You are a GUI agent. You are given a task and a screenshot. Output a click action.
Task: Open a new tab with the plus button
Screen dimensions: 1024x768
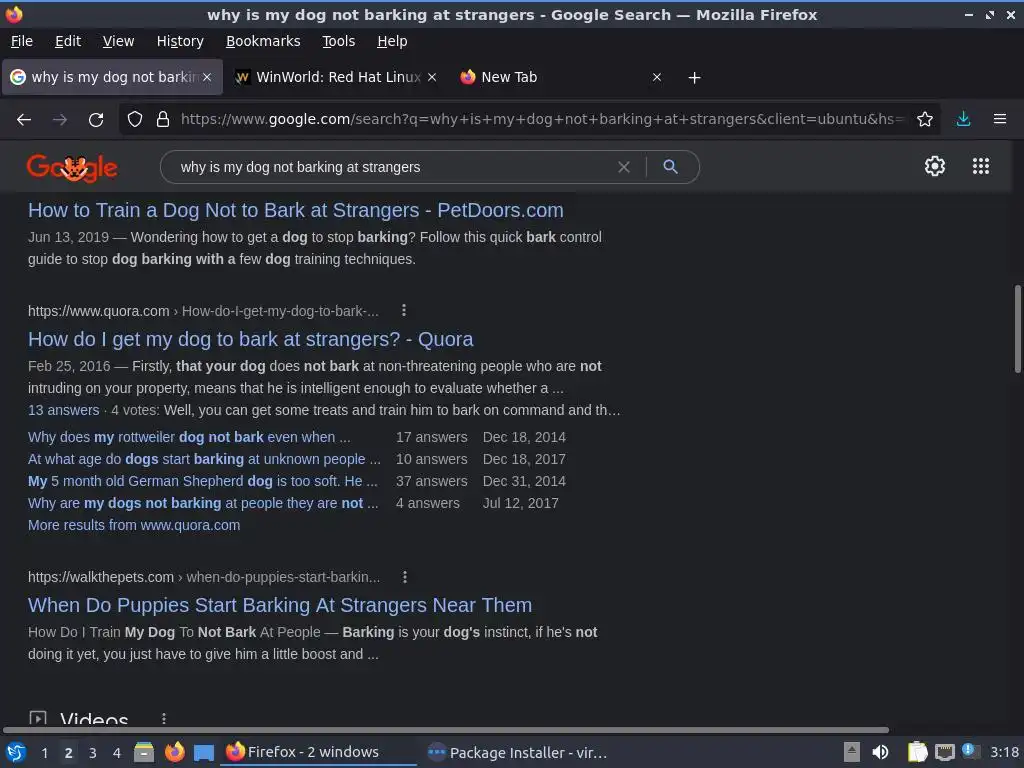click(x=694, y=78)
